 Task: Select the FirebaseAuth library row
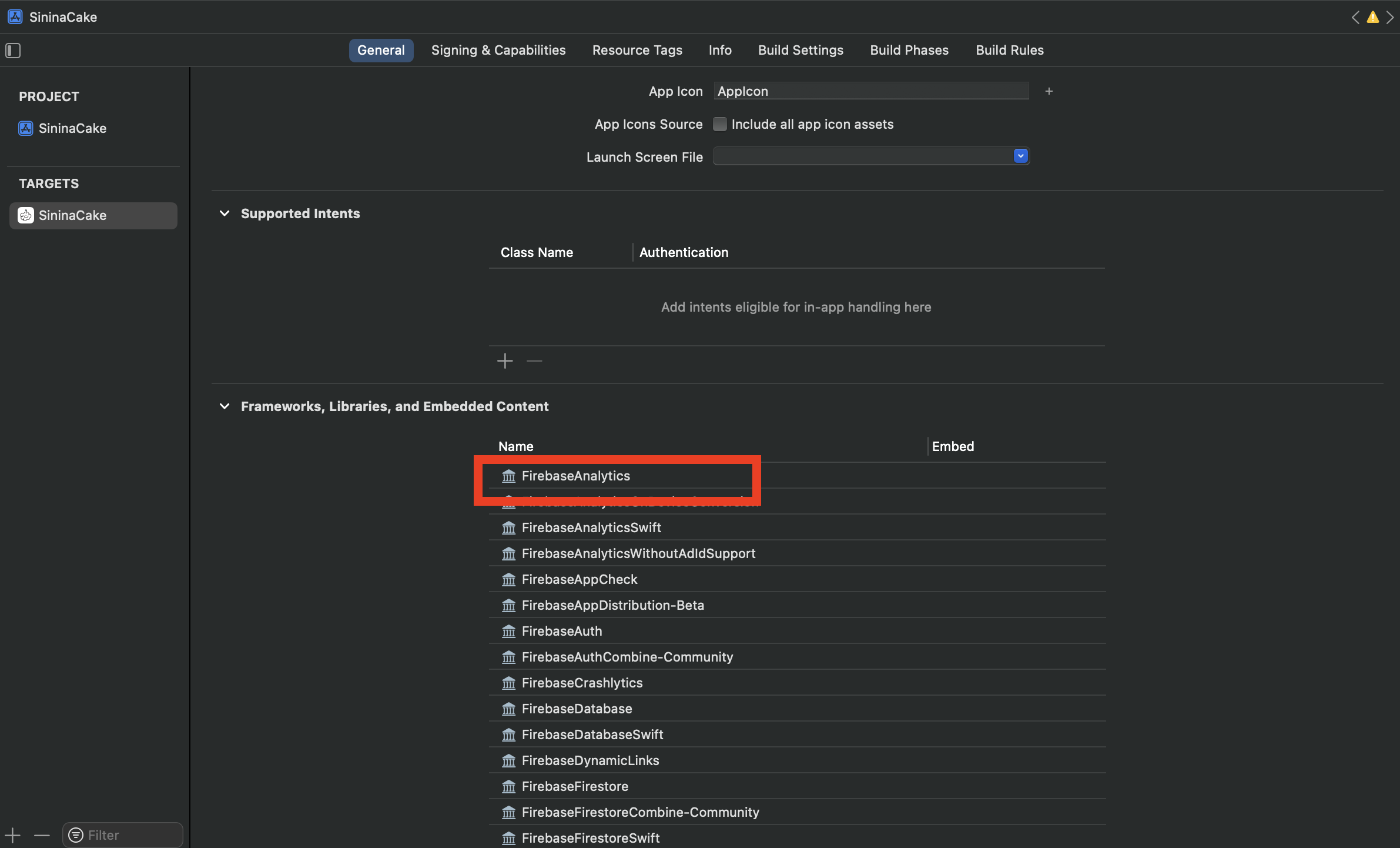[561, 631]
